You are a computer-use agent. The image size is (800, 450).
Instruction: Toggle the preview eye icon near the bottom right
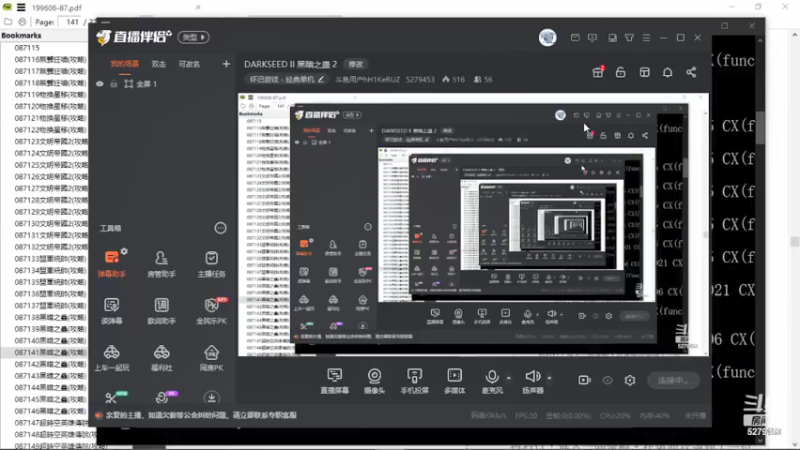pos(607,380)
